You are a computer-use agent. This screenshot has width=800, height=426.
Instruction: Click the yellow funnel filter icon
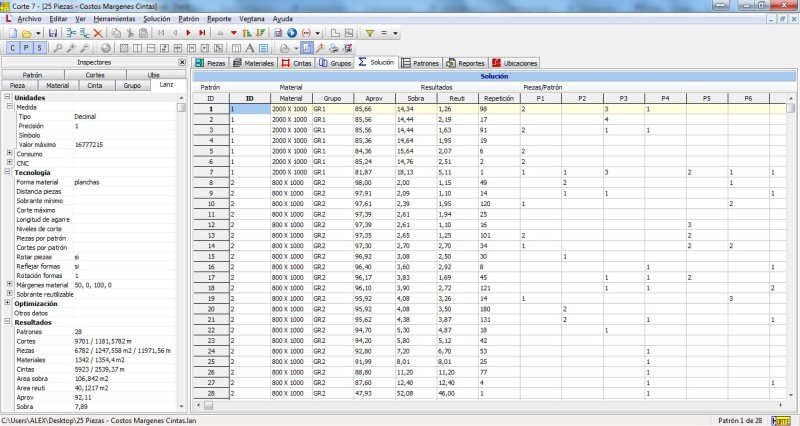[369, 33]
